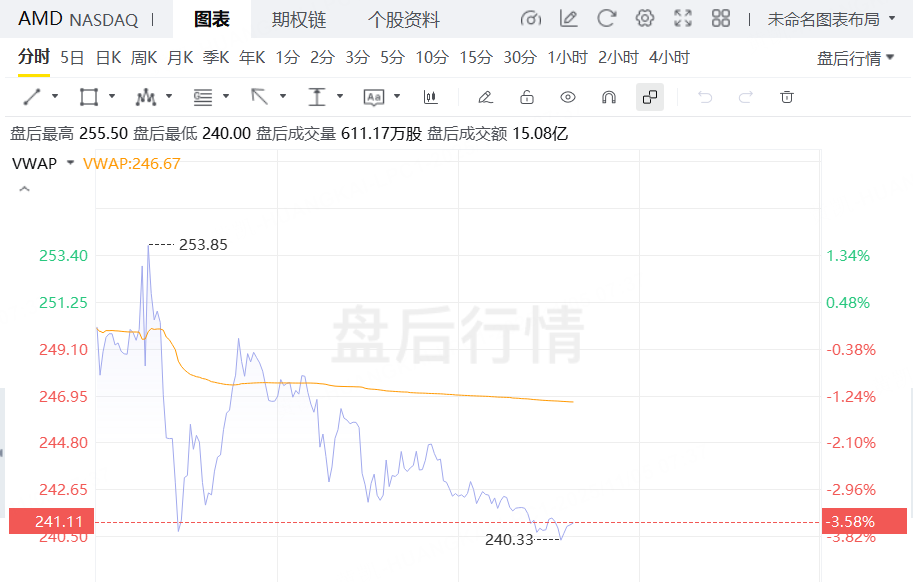Toggle the magnet snap mode
This screenshot has width=913, height=582.
pyautogui.click(x=608, y=97)
